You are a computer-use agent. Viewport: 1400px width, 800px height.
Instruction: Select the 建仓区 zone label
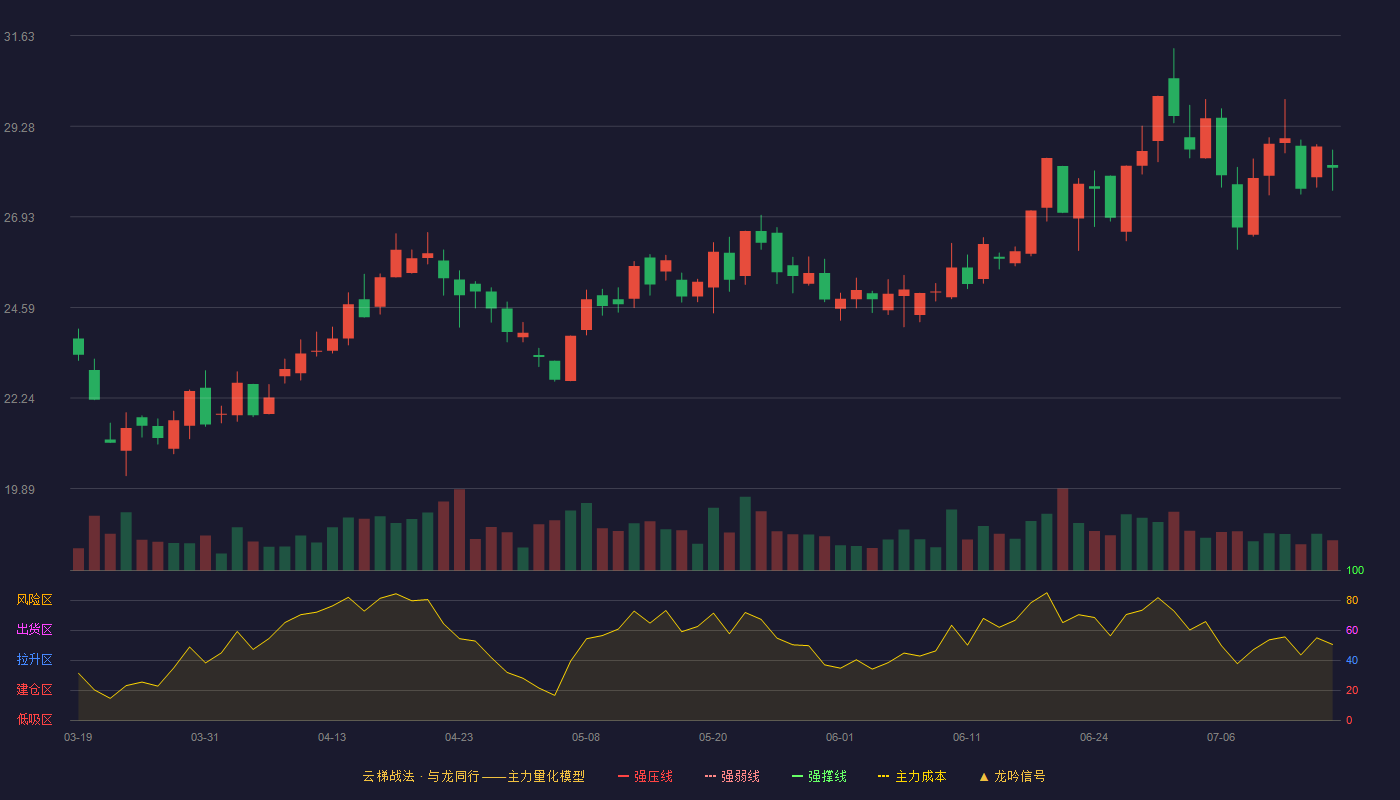click(x=34, y=690)
